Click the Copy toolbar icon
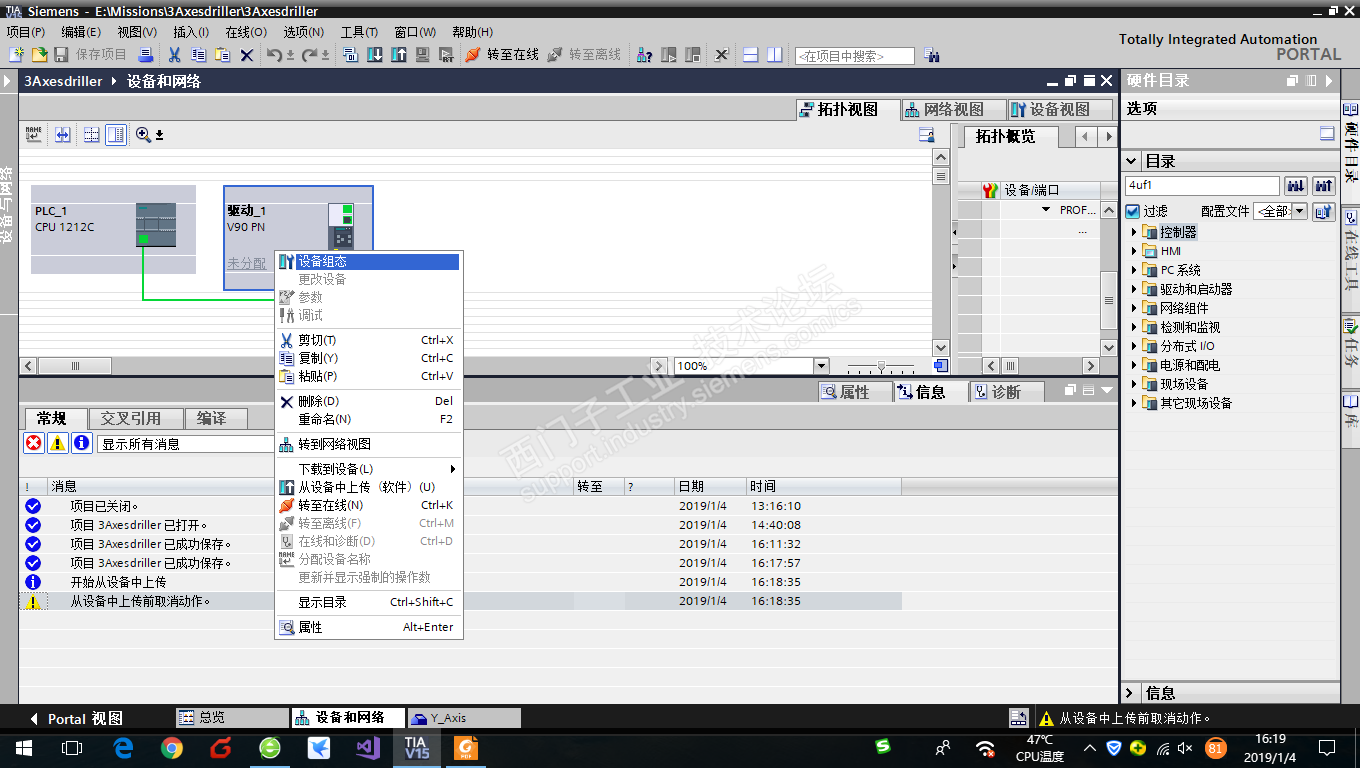1360x768 pixels. (x=199, y=55)
